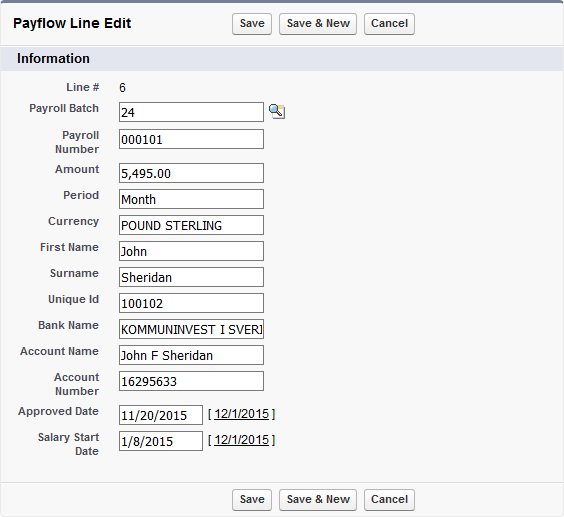Click the Bank Name label
The height and width of the screenshot is (517, 564).
[68, 325]
